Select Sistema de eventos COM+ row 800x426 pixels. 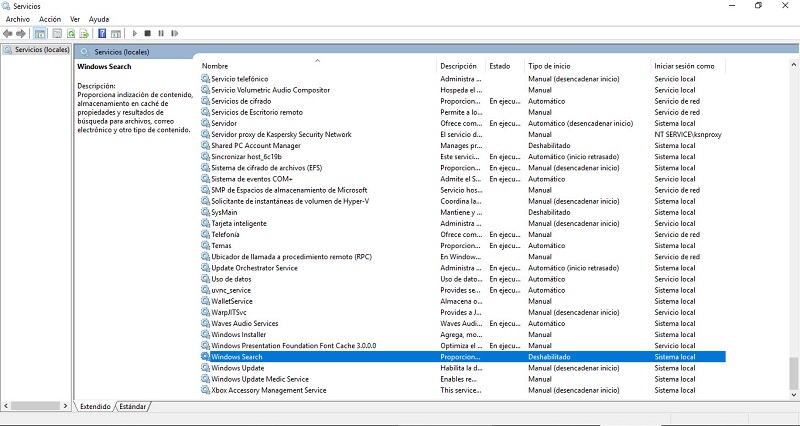(463, 179)
